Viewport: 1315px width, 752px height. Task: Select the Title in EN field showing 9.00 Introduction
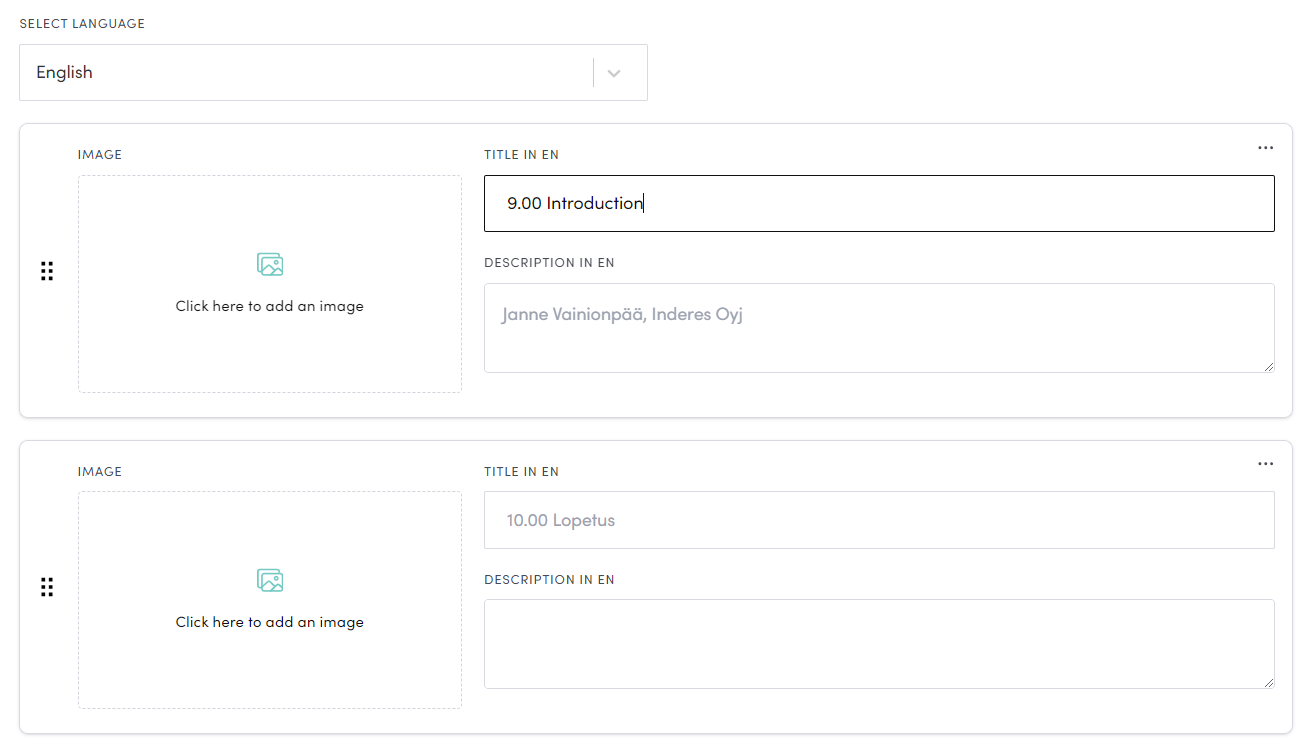(x=878, y=203)
